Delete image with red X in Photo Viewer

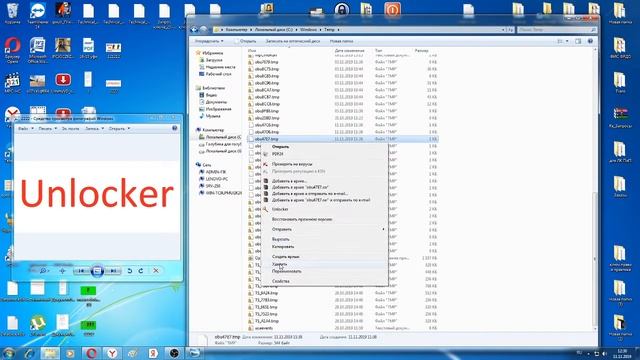coord(156,271)
